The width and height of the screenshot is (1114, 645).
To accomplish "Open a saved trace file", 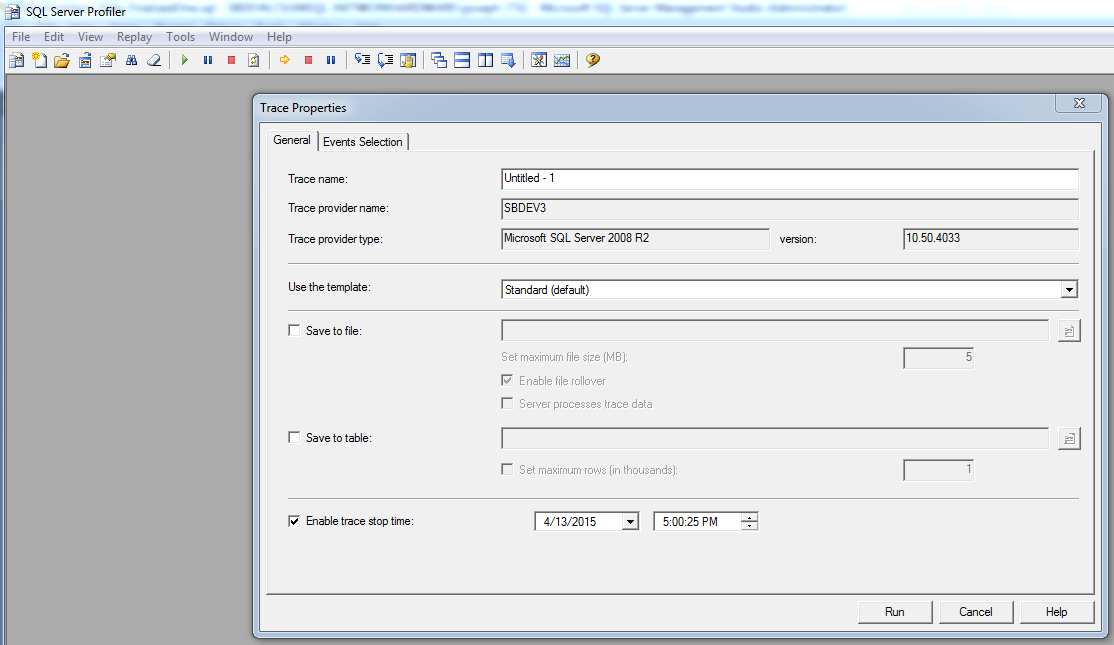I will (62, 60).
